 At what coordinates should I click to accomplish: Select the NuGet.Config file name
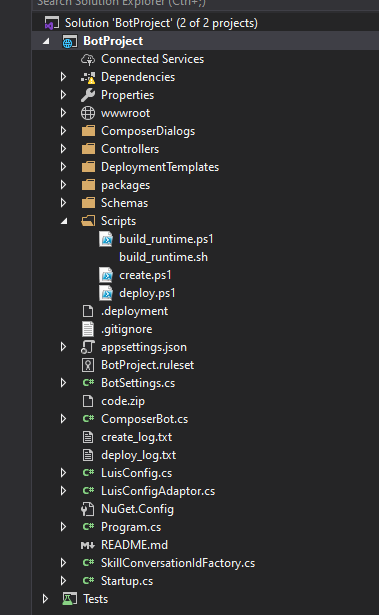tap(137, 509)
